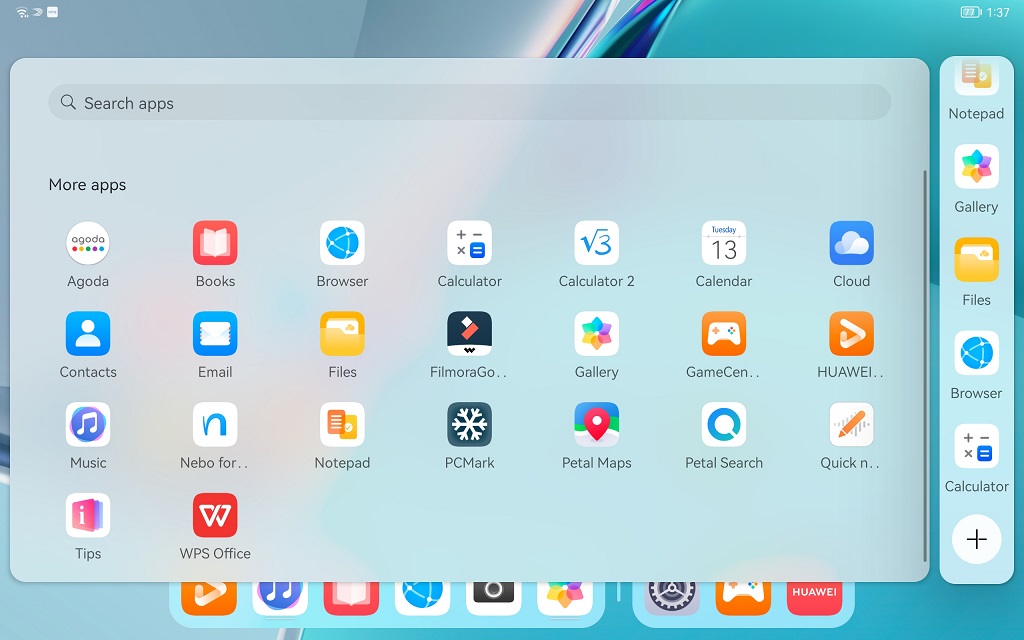This screenshot has height=640, width=1024.
Task: Click the More apps panel scrollbar
Action: coord(925,366)
